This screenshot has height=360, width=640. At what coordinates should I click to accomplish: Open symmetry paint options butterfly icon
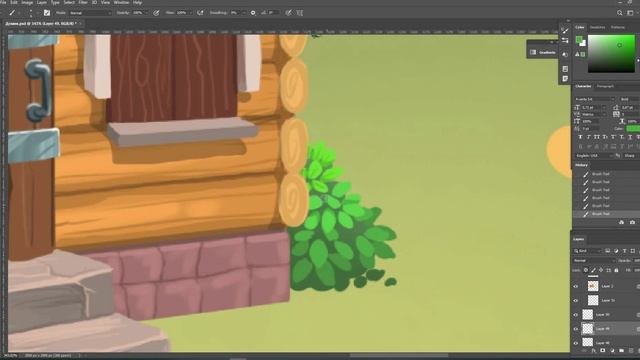pyautogui.click(x=300, y=13)
